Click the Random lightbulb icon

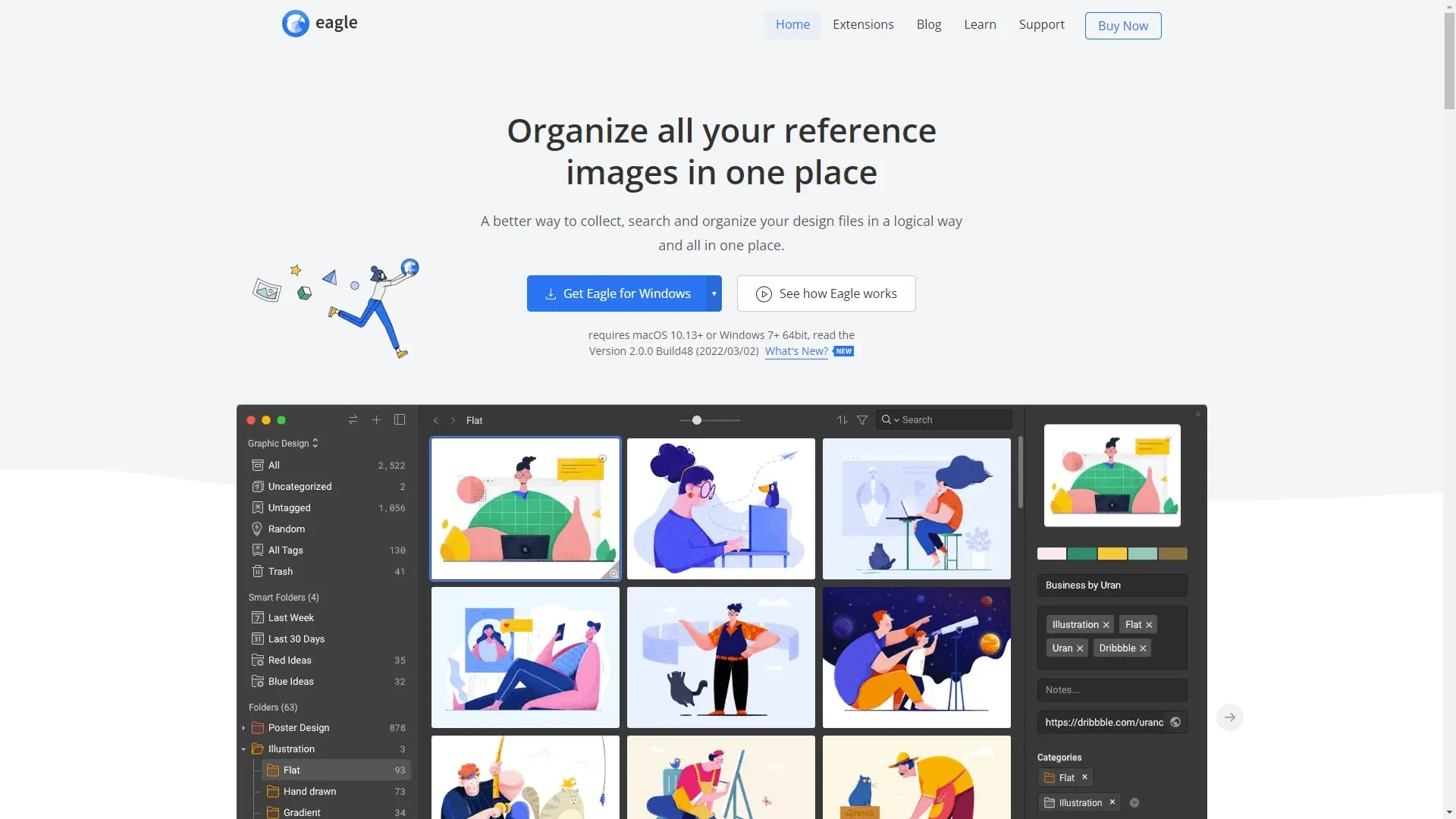pyautogui.click(x=257, y=529)
